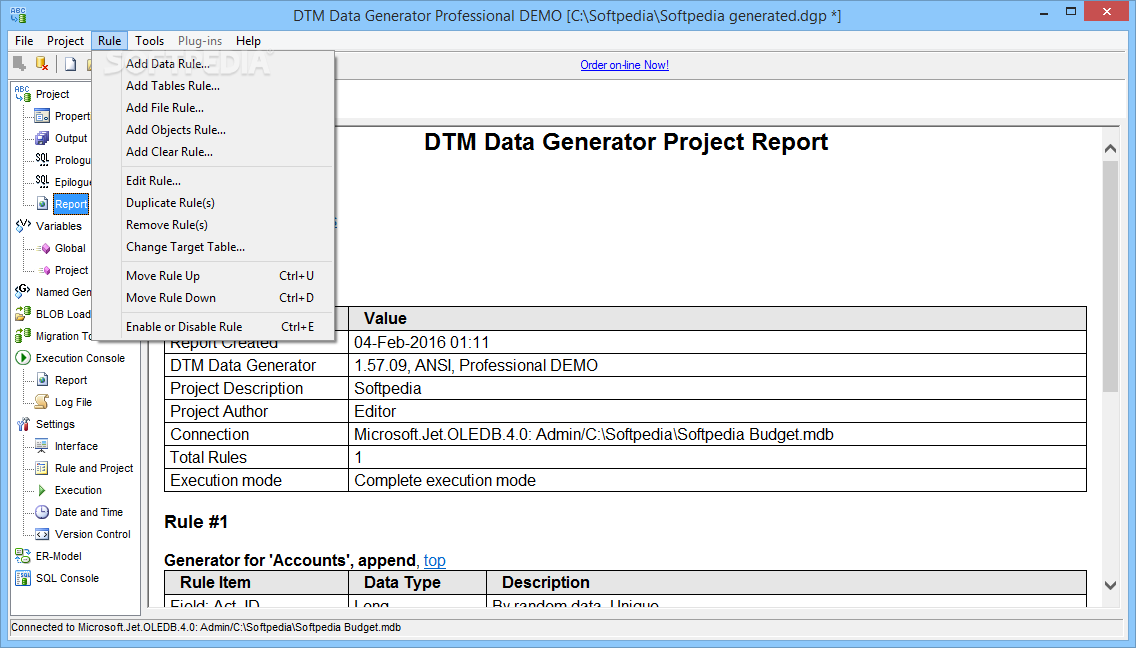Click the connection status bar text
Viewport: 1136px width, 648px height.
(206, 628)
